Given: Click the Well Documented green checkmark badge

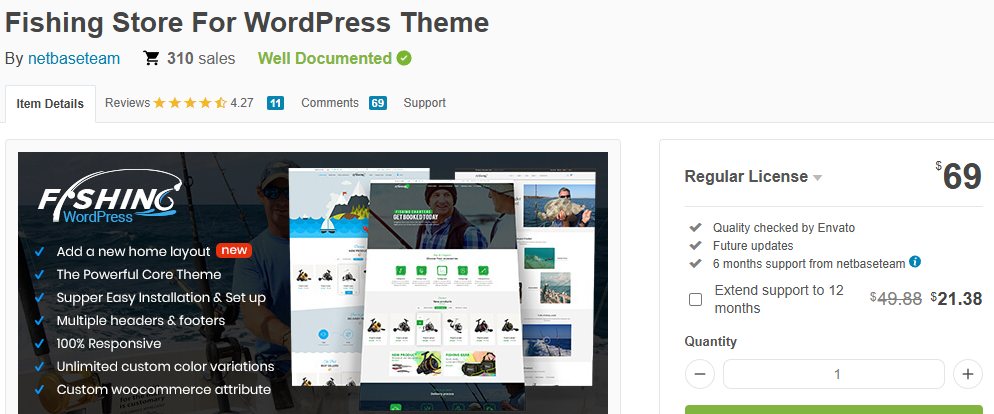Looking at the screenshot, I should pos(404,58).
